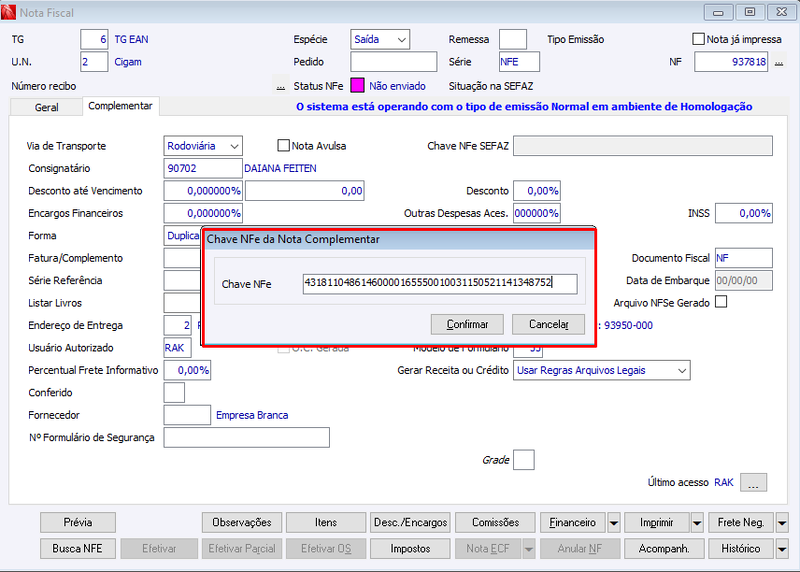Click the U.N. input field

pyautogui.click(x=94, y=62)
